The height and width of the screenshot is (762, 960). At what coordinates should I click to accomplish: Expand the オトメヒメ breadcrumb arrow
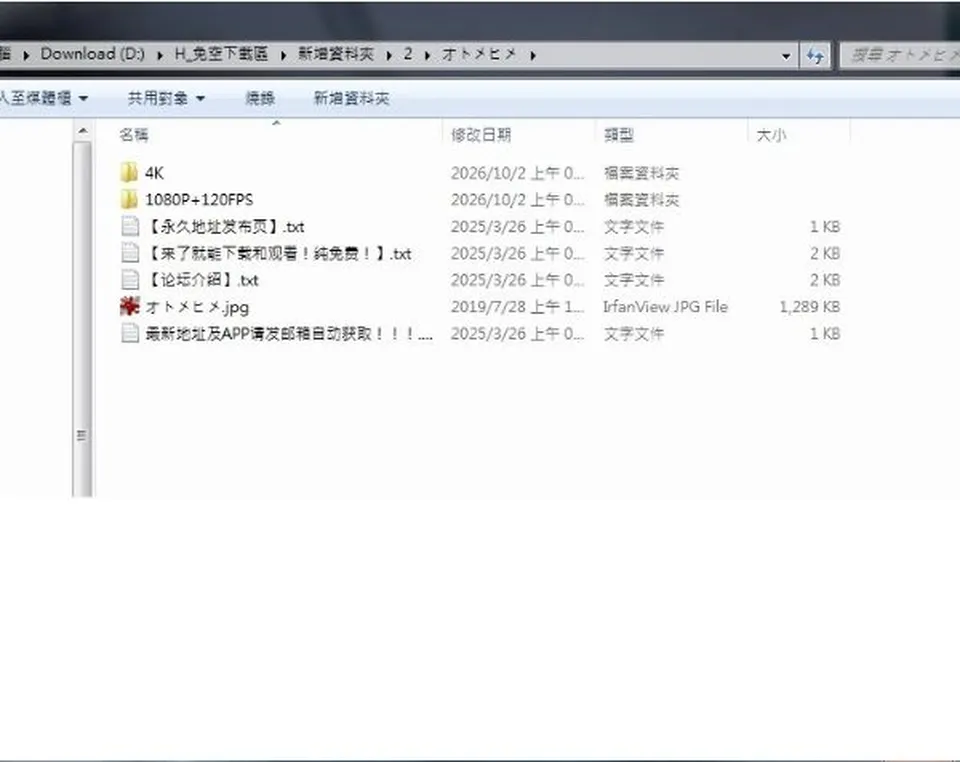pyautogui.click(x=533, y=55)
